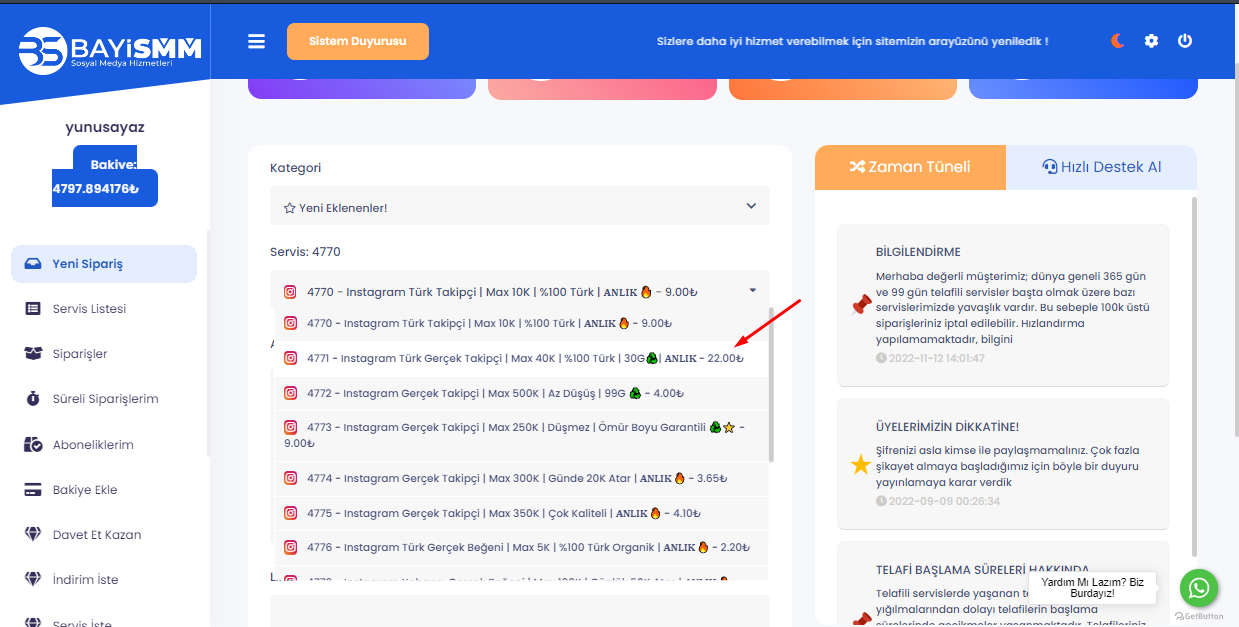Select service 4774 Günde 20K Atar
Viewport: 1239px width, 627px height.
(521, 478)
